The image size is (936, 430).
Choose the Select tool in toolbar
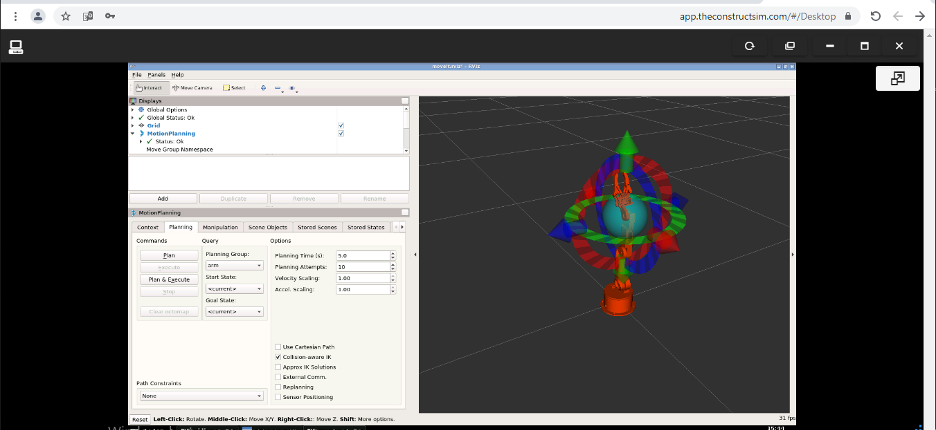tap(234, 88)
